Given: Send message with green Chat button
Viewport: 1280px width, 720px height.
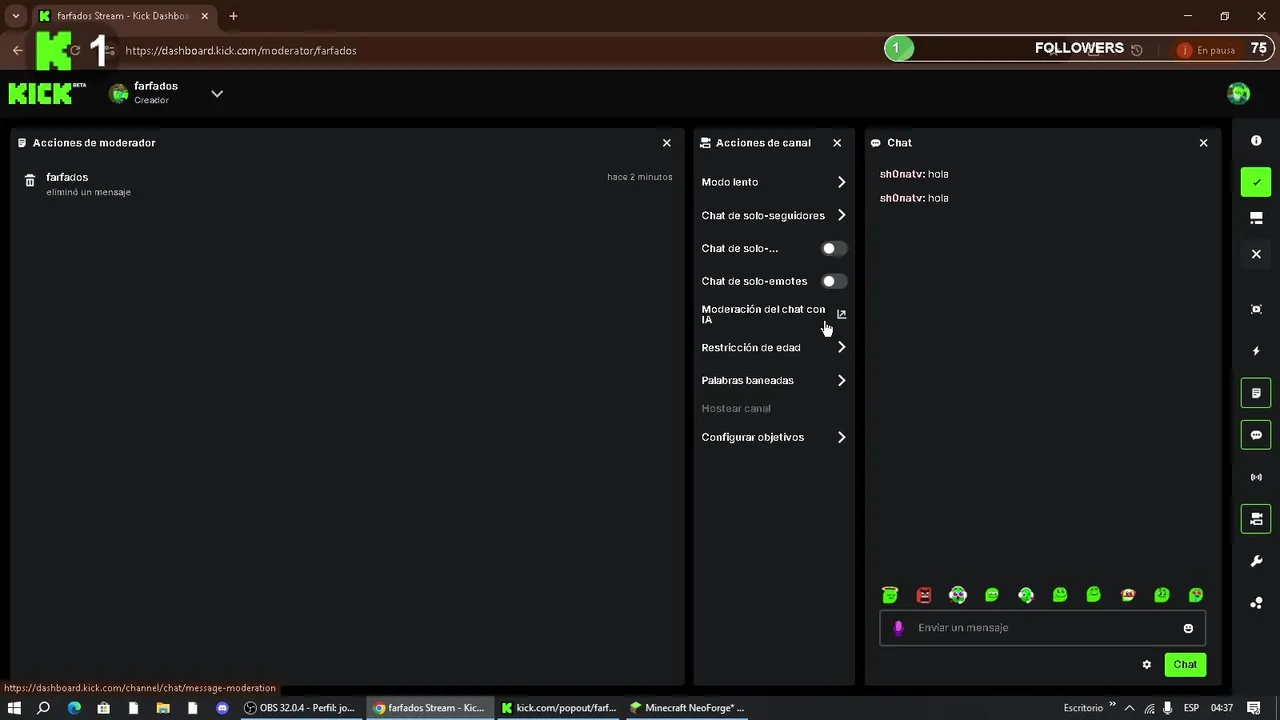Looking at the screenshot, I should pos(1185,664).
